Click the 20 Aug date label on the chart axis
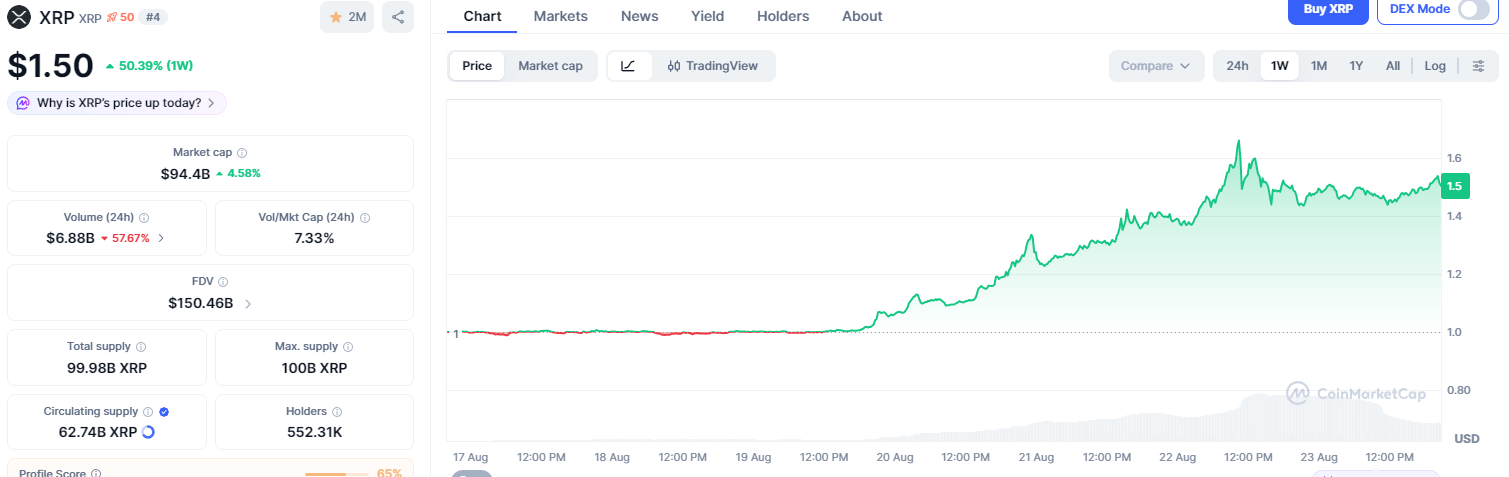 (895, 457)
